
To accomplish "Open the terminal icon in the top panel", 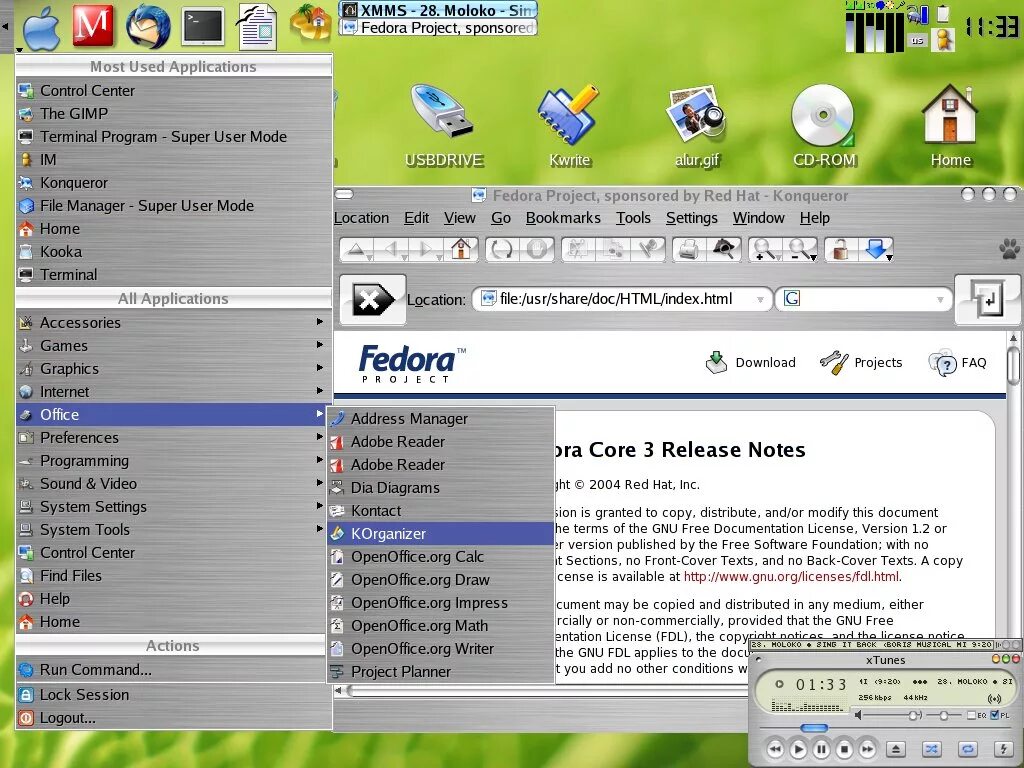I will pos(202,27).
